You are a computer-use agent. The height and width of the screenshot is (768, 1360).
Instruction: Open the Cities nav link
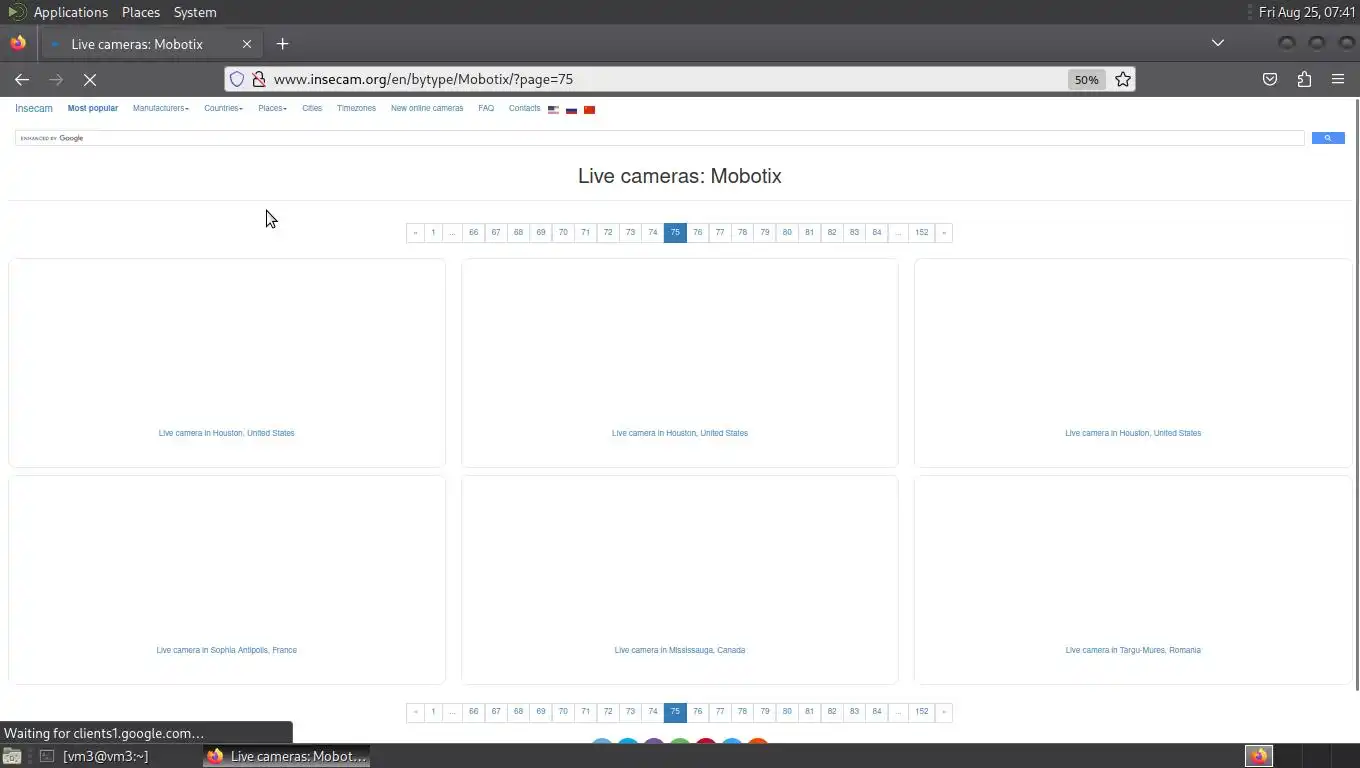(312, 108)
